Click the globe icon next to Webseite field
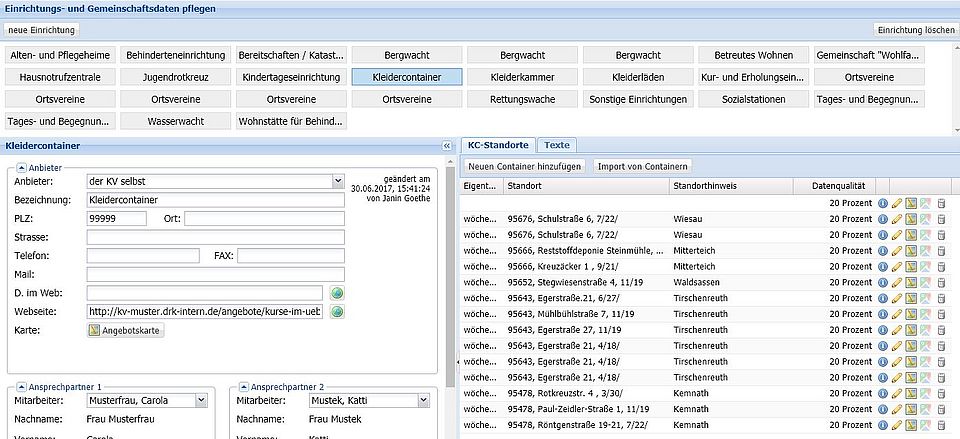960x439 pixels. [337, 312]
